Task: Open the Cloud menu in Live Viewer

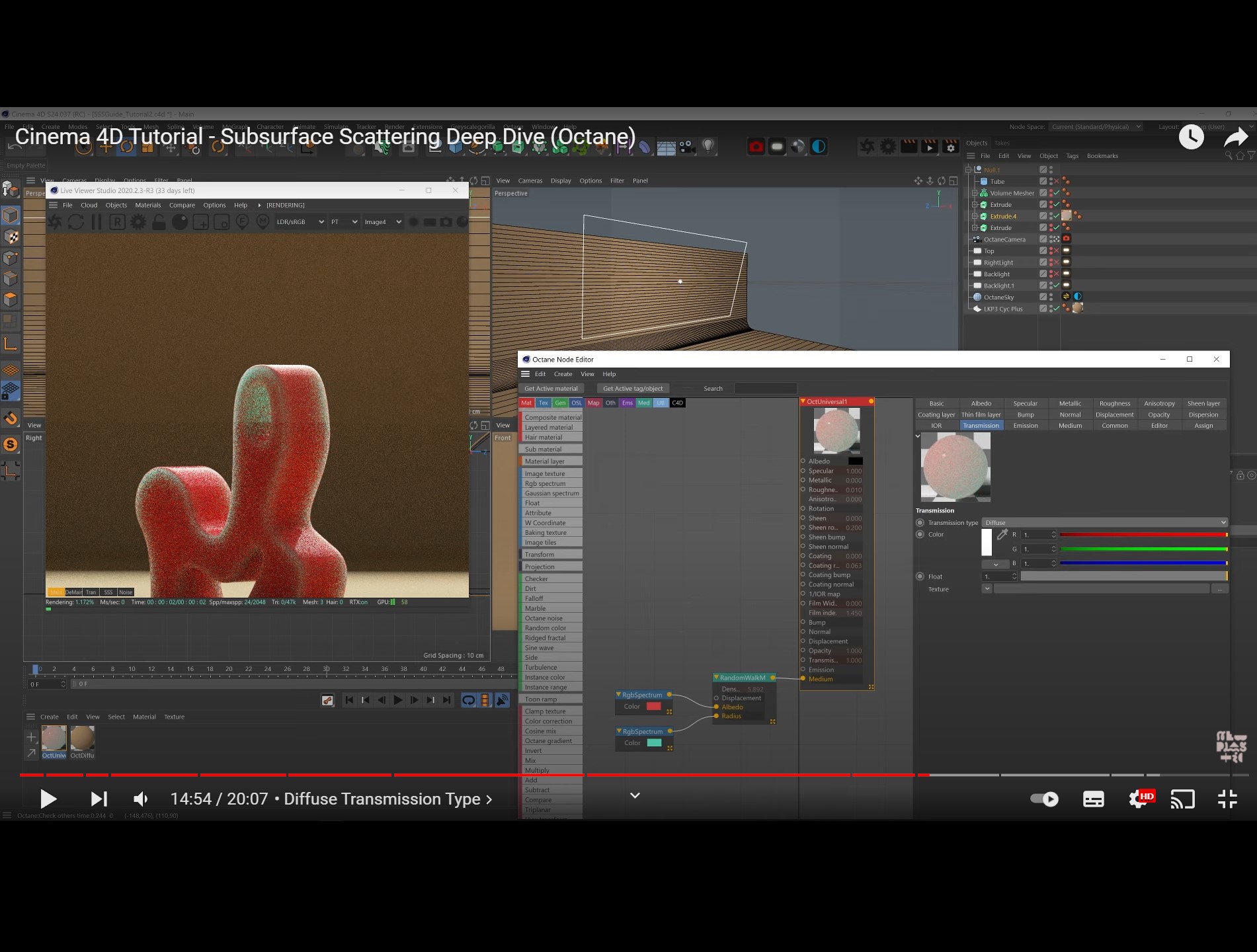Action: (x=89, y=206)
